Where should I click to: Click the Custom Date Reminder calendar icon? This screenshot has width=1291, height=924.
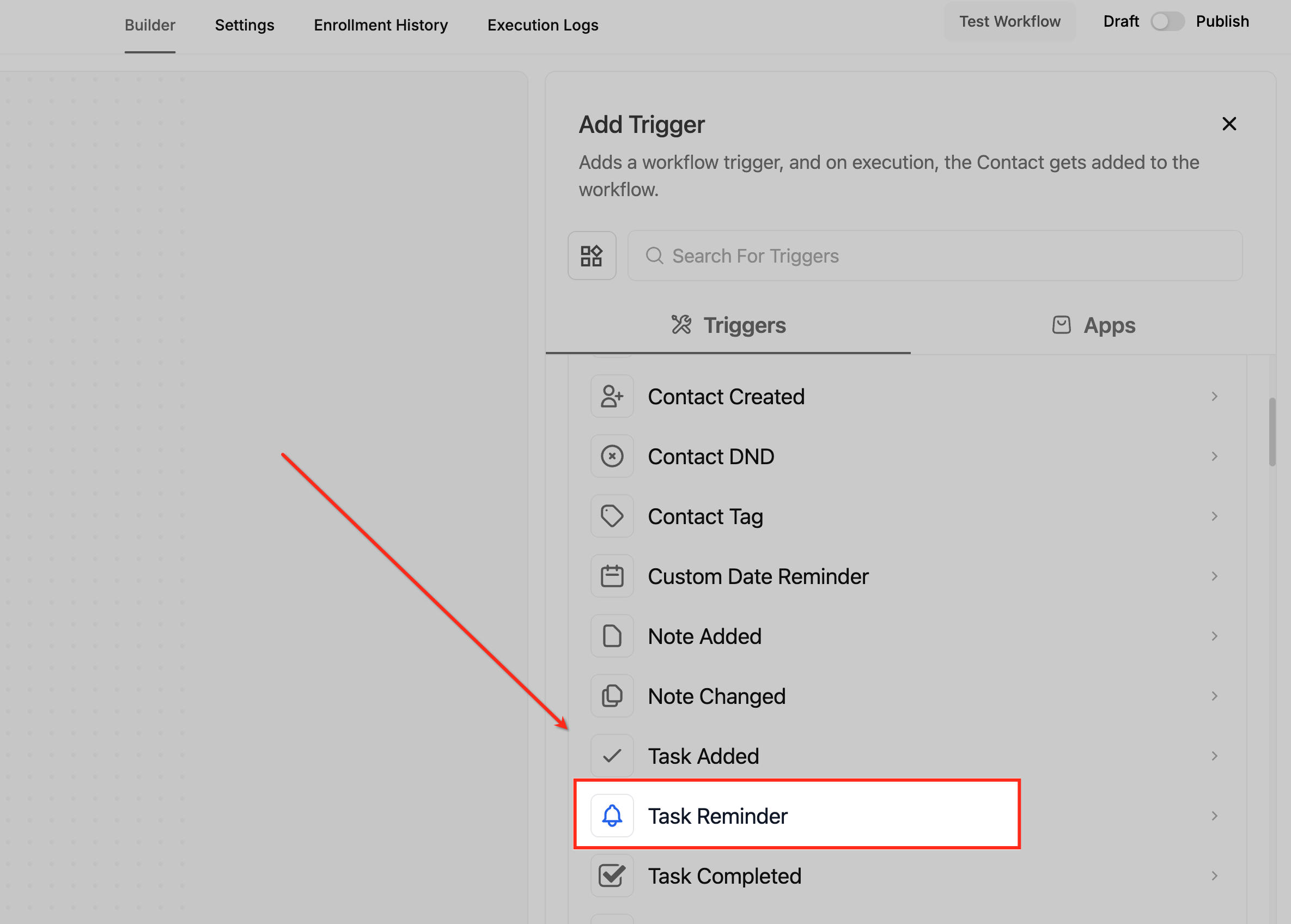click(612, 576)
